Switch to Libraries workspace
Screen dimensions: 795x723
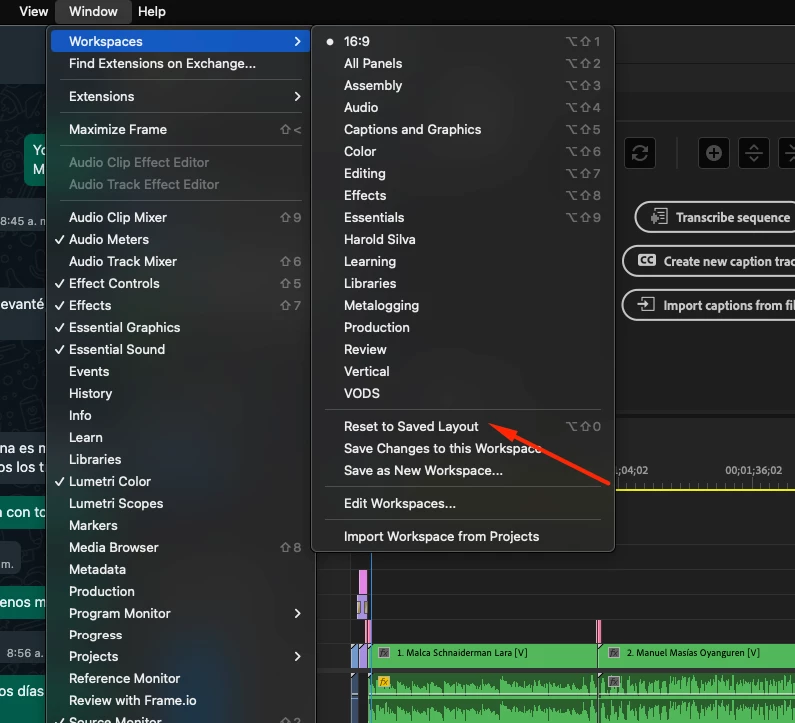(x=463, y=283)
